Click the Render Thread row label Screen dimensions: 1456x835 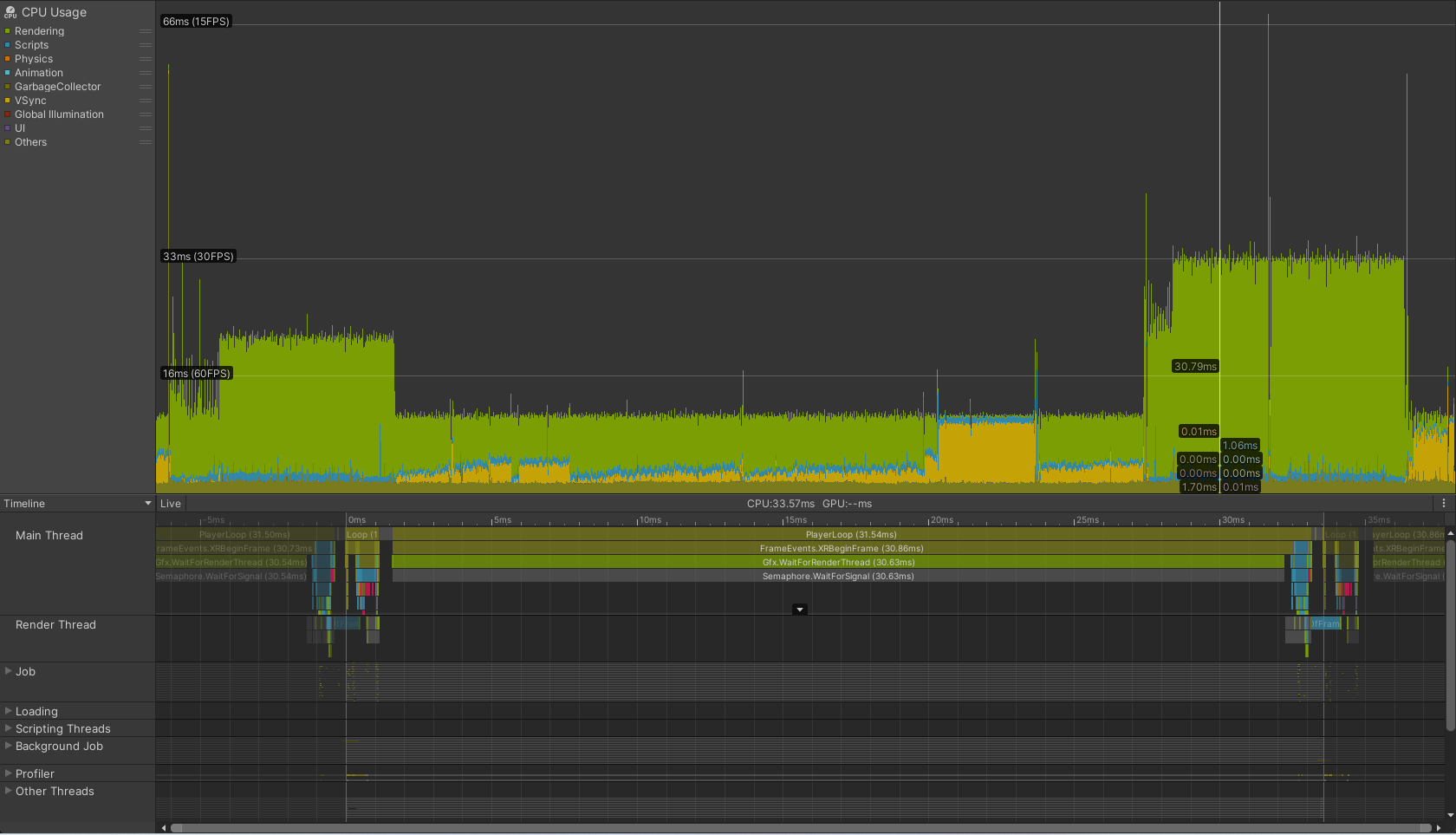tap(55, 625)
